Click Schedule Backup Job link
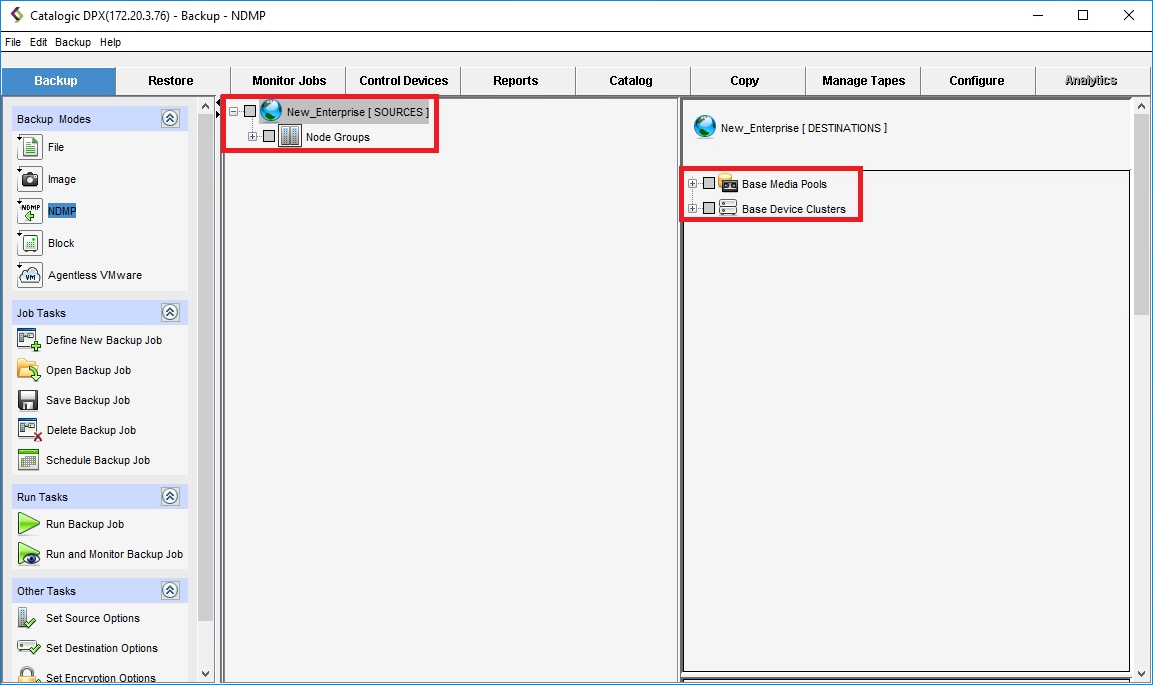 coord(98,460)
